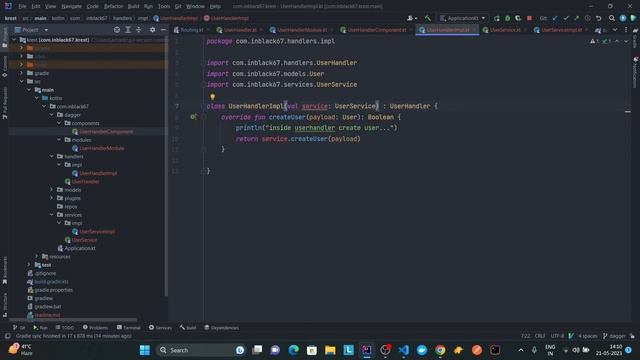Click the Windows Start button
640x360 pixels.
click(144, 350)
